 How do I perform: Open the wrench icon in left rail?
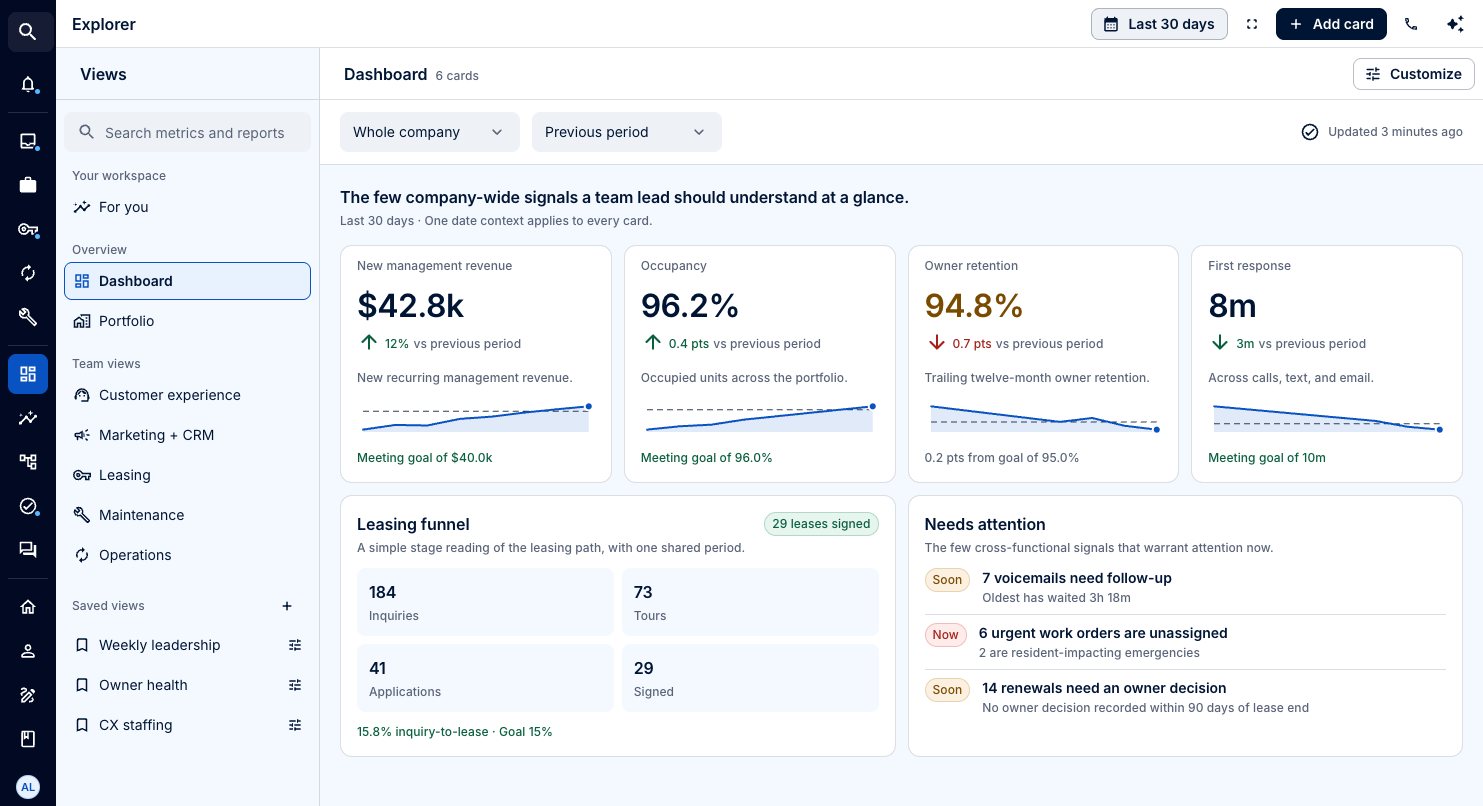coord(28,317)
